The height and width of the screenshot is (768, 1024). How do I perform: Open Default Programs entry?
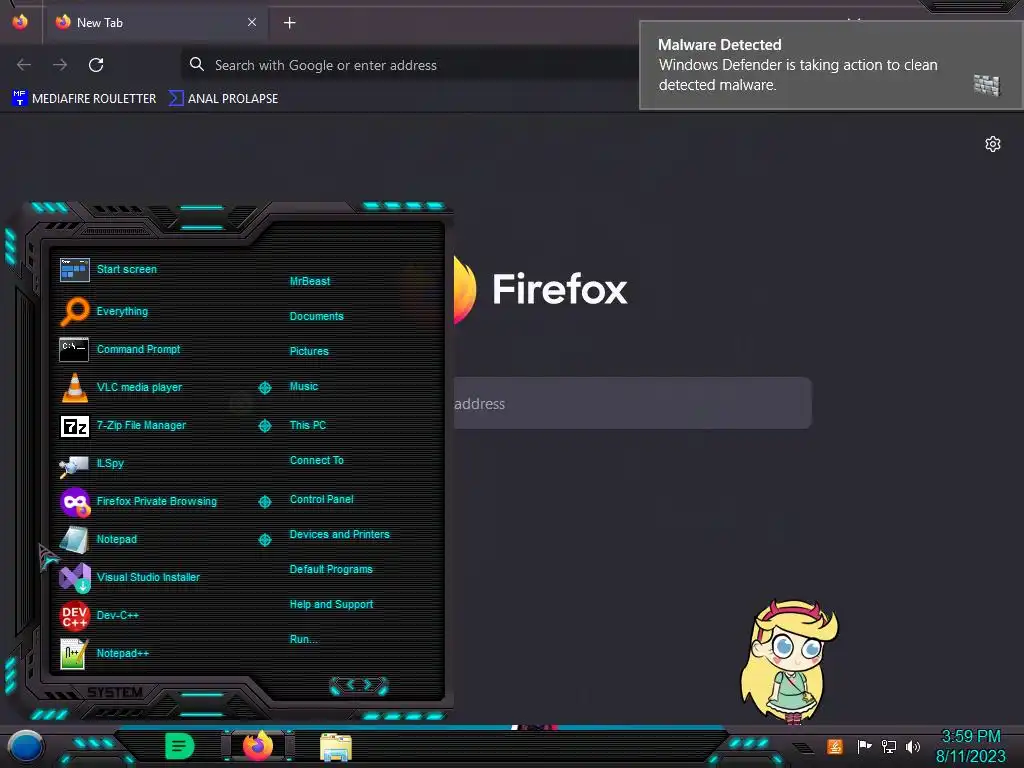click(x=331, y=569)
